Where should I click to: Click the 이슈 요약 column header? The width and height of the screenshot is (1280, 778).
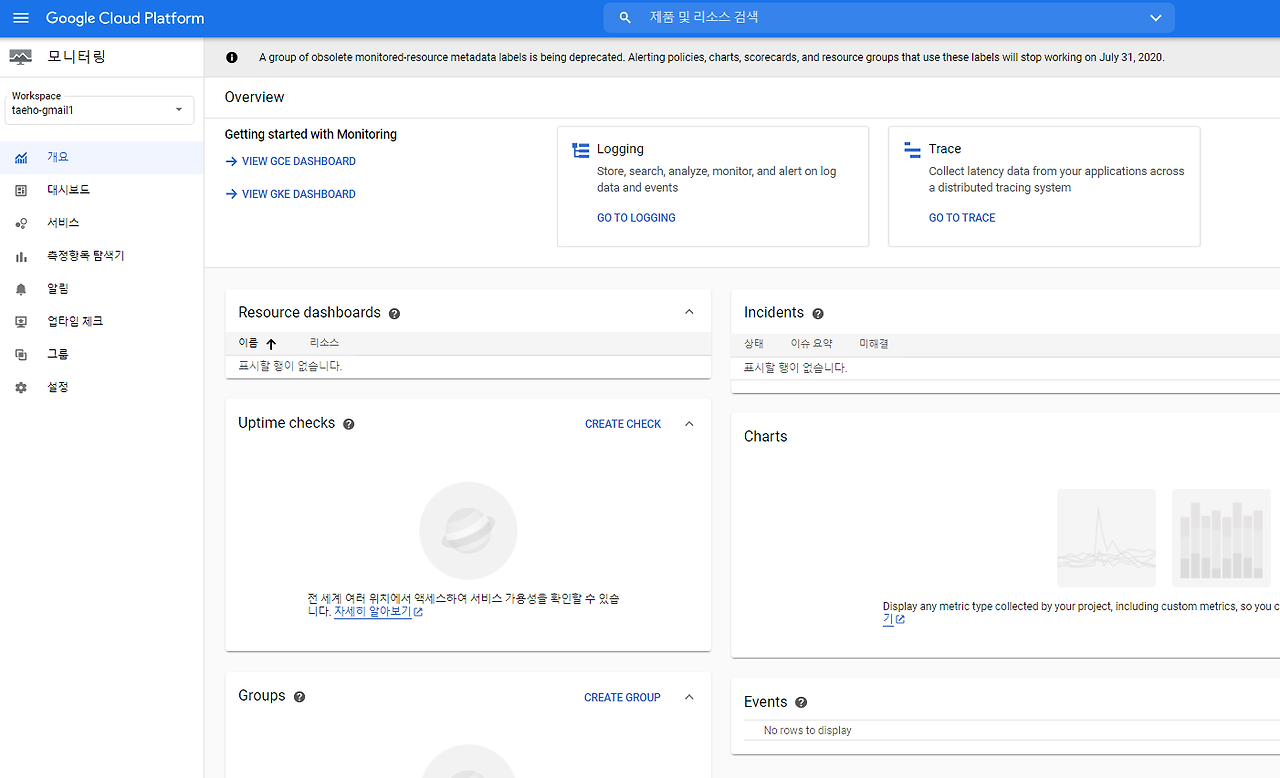pos(811,344)
